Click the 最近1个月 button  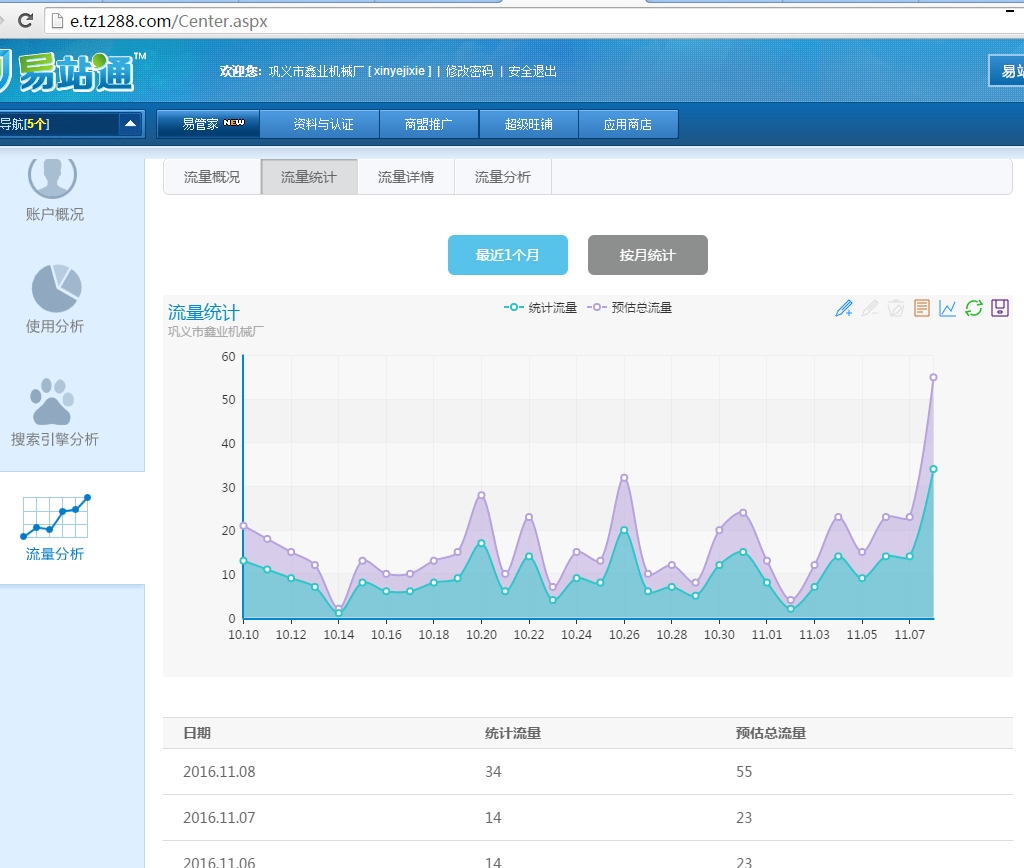[x=508, y=255]
